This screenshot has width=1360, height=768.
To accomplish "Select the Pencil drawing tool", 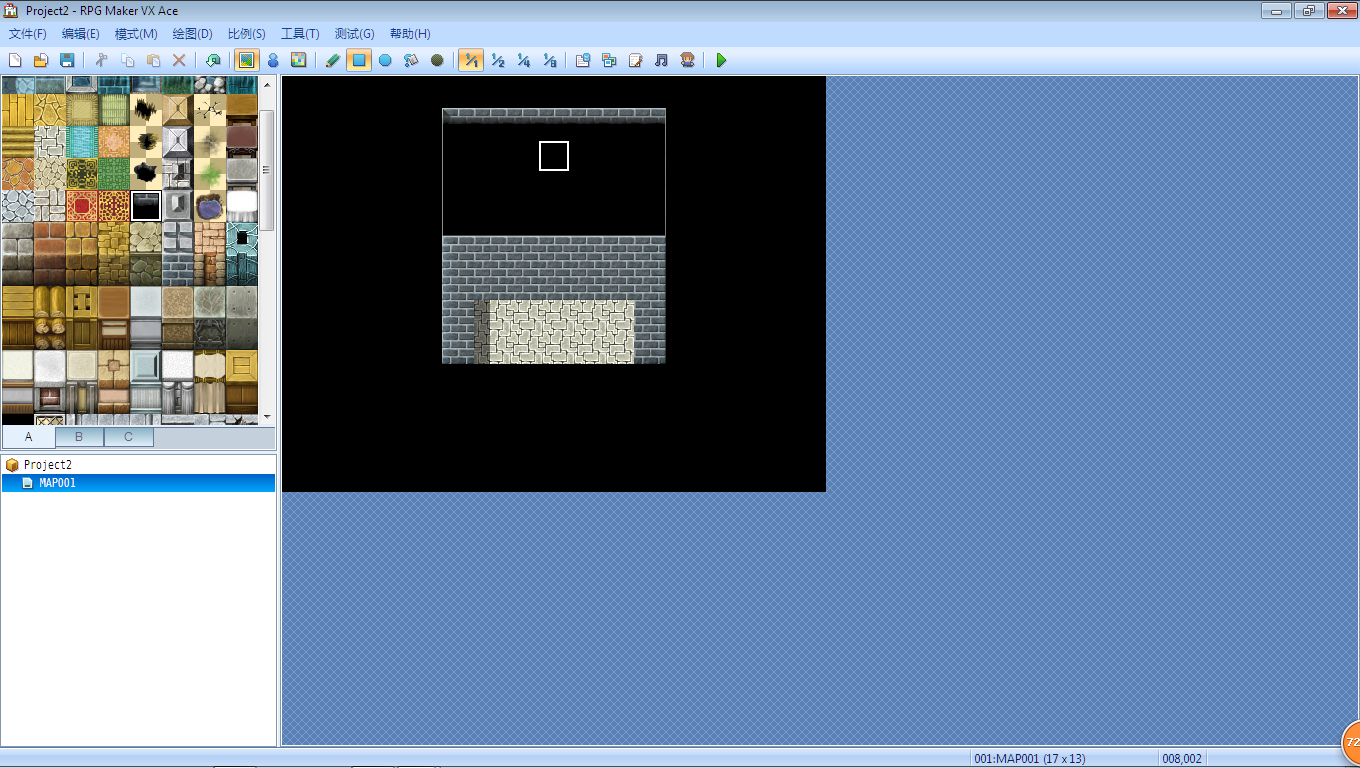I will [333, 60].
